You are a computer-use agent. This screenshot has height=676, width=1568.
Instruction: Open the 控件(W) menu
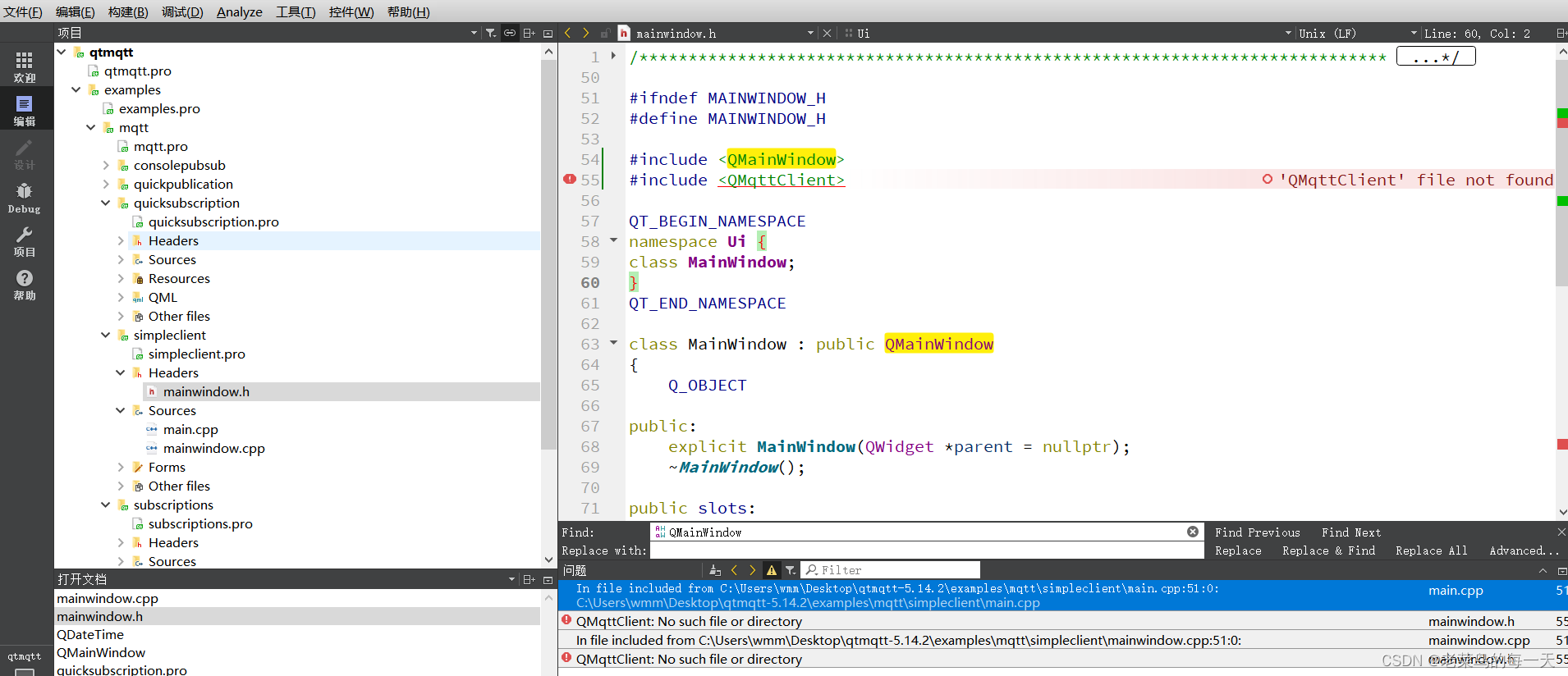tap(351, 11)
